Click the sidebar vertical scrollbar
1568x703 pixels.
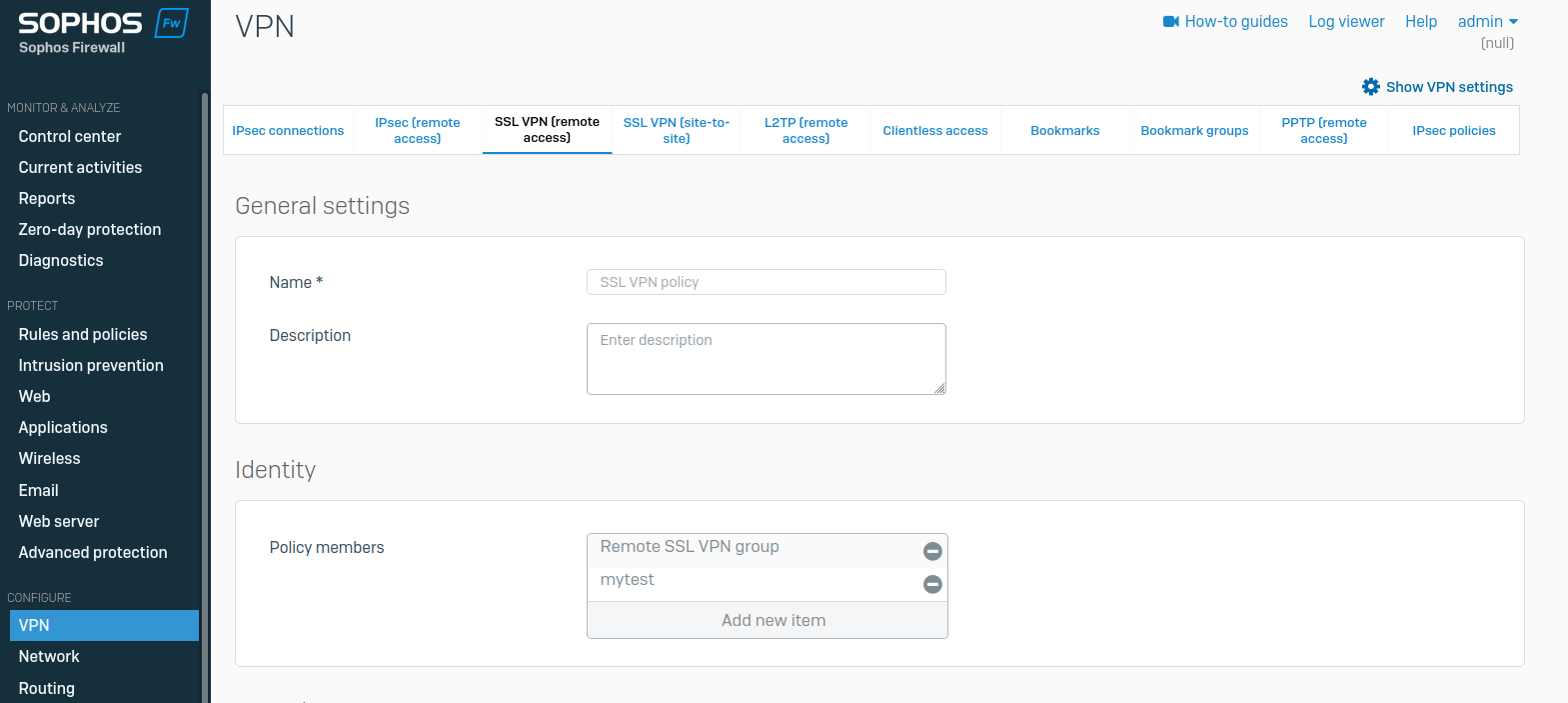click(205, 400)
